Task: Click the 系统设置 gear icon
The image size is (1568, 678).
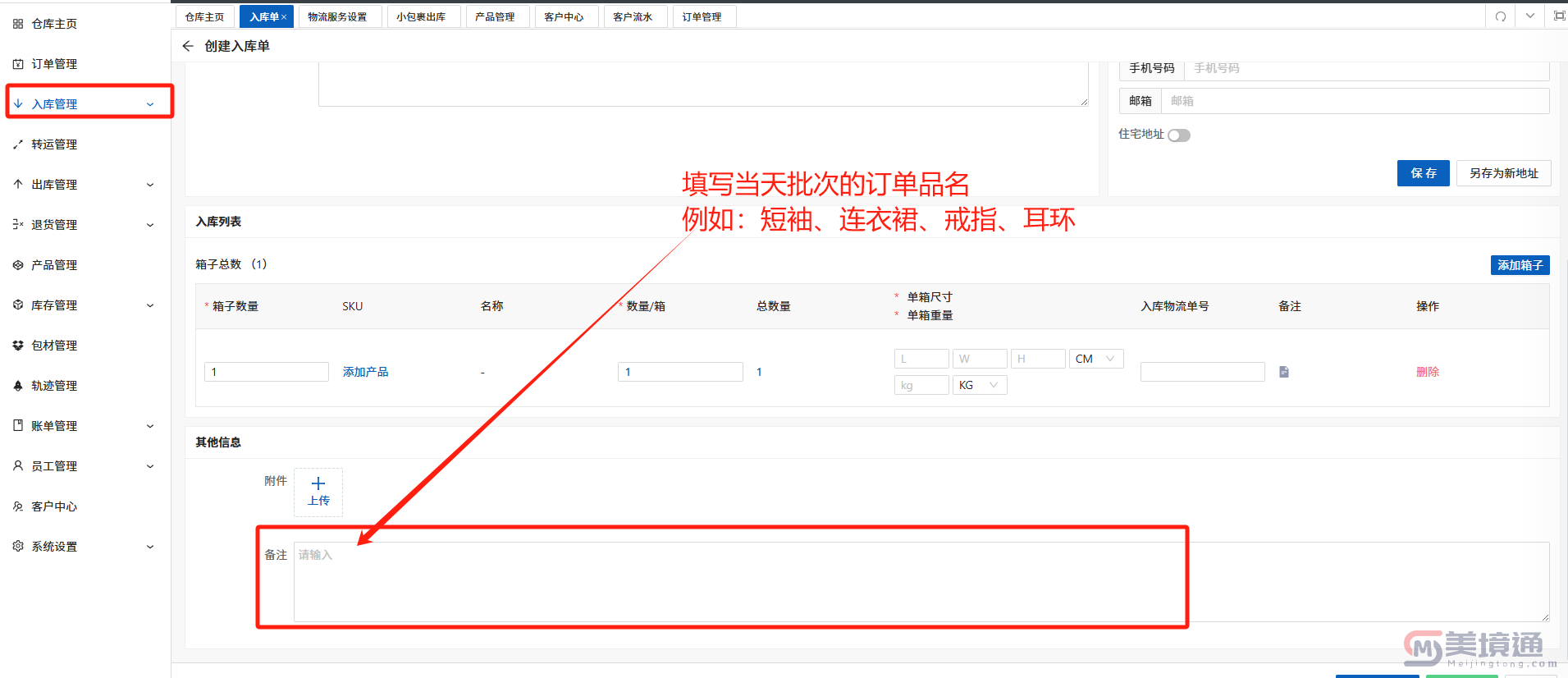Action: click(18, 547)
